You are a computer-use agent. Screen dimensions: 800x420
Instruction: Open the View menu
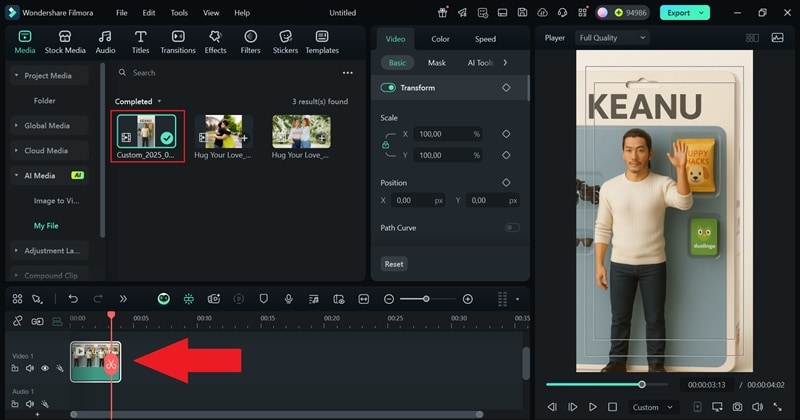pyautogui.click(x=211, y=13)
